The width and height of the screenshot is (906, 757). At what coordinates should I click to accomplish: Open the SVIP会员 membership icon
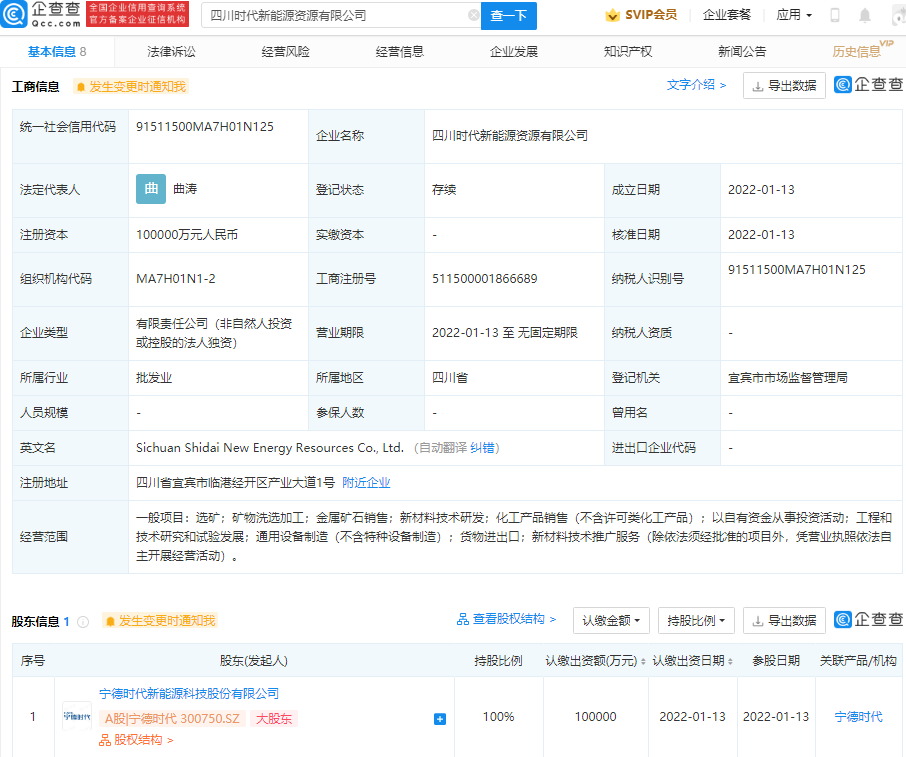(634, 15)
